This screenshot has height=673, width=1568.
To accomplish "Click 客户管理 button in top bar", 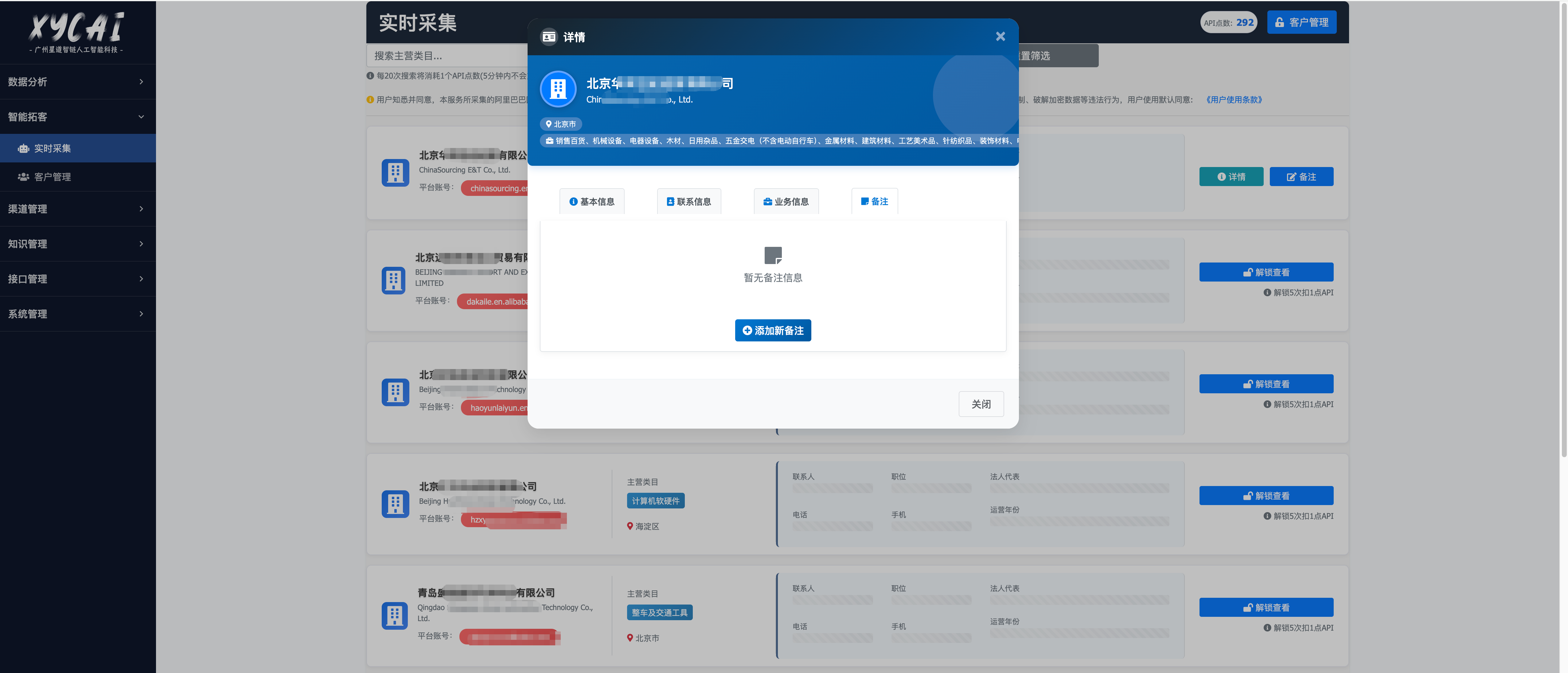I will click(x=1301, y=22).
